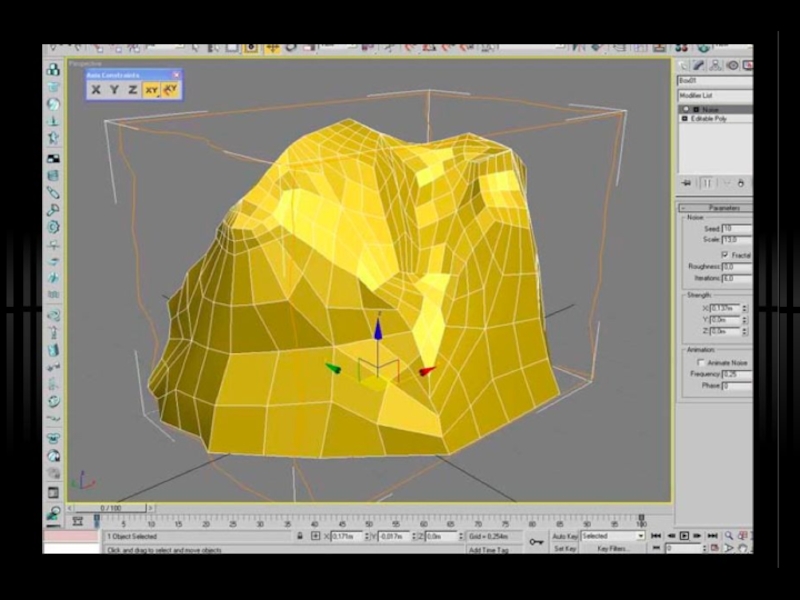Select the Z axis constraint button
Image resolution: width=800 pixels, height=600 pixels.
pos(132,90)
